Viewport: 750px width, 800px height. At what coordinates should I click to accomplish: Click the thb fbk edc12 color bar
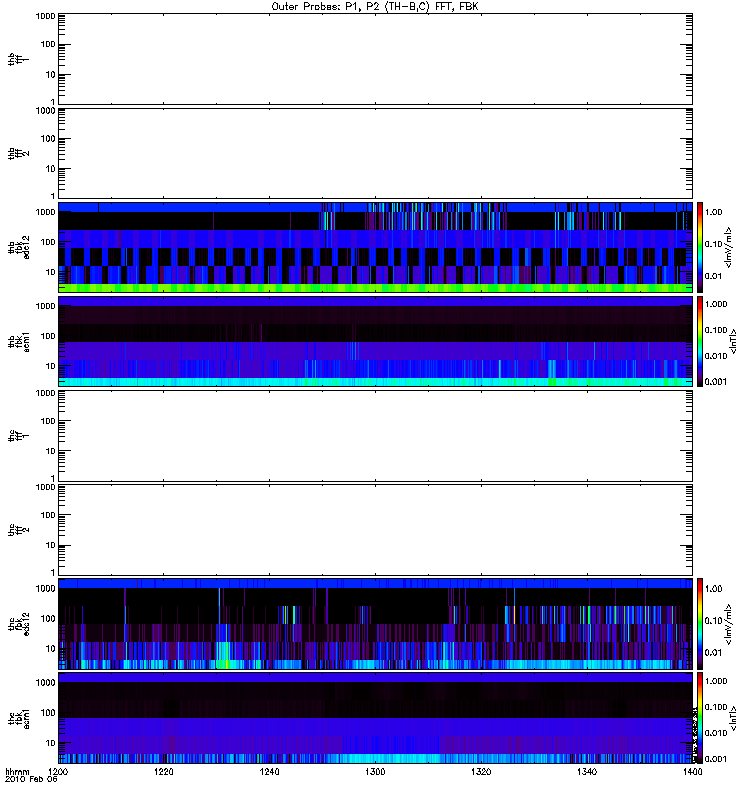pos(700,247)
